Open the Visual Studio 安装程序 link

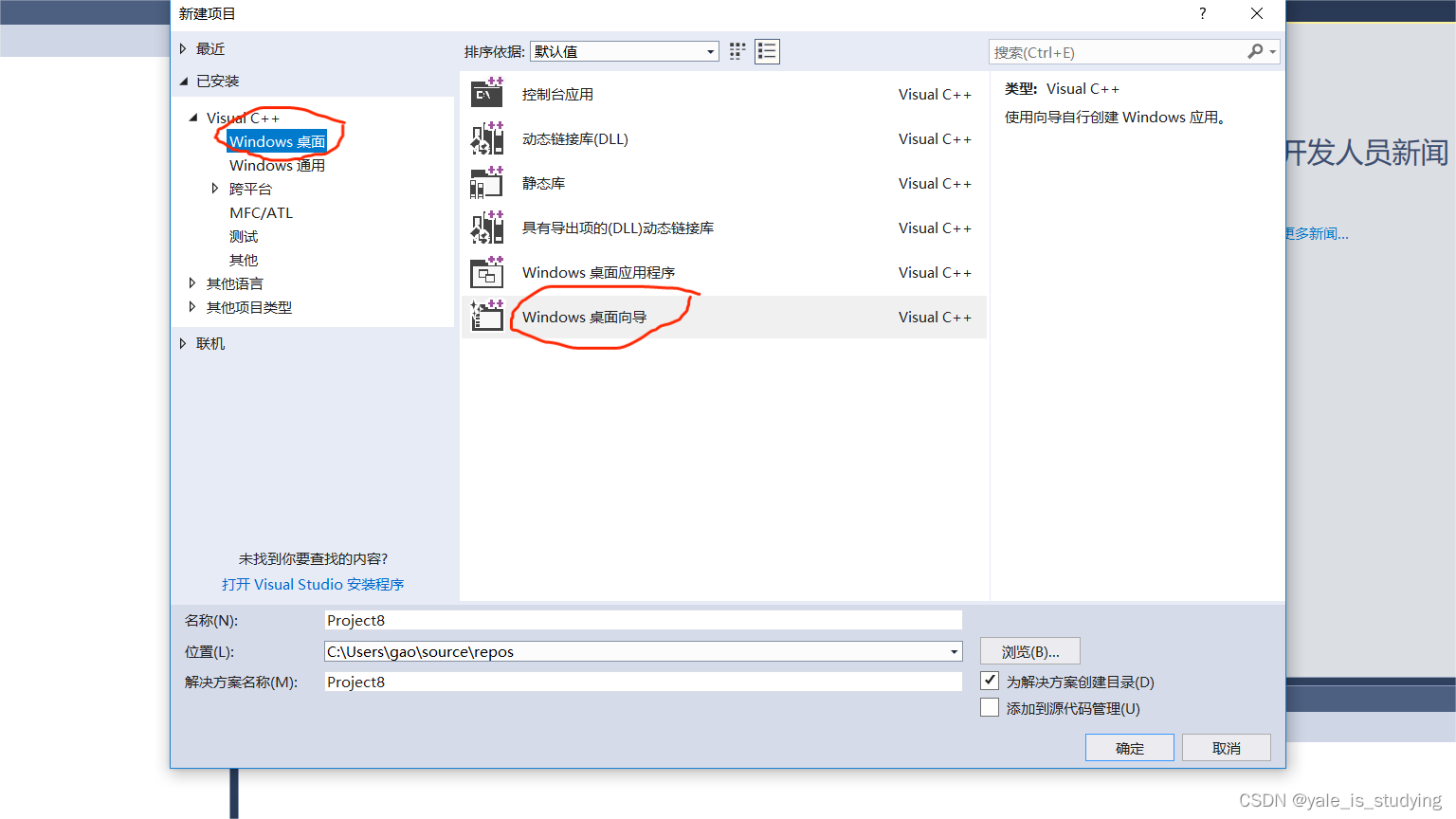pos(313,584)
